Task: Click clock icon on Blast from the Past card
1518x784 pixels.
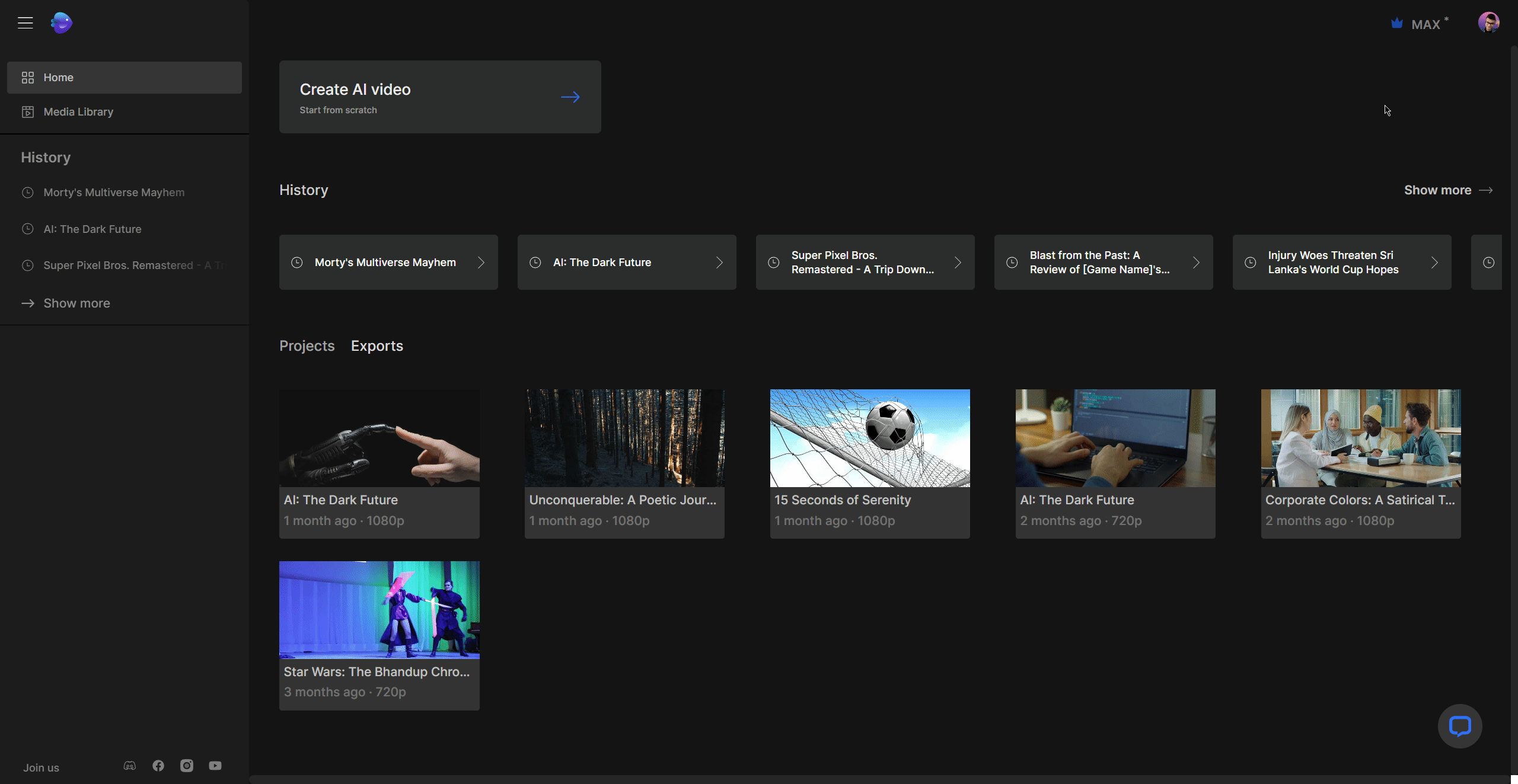Action: point(1012,263)
